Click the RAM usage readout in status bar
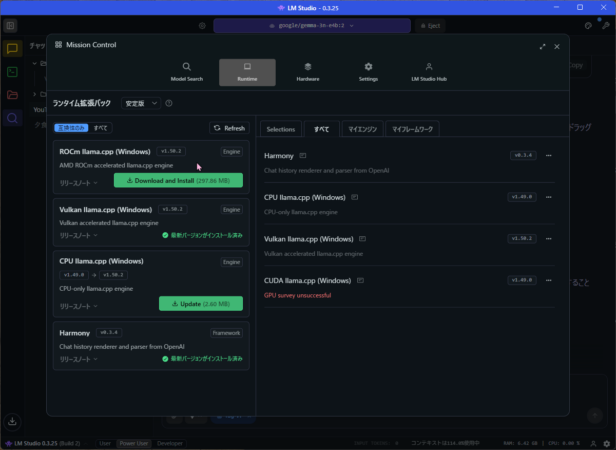 point(520,443)
